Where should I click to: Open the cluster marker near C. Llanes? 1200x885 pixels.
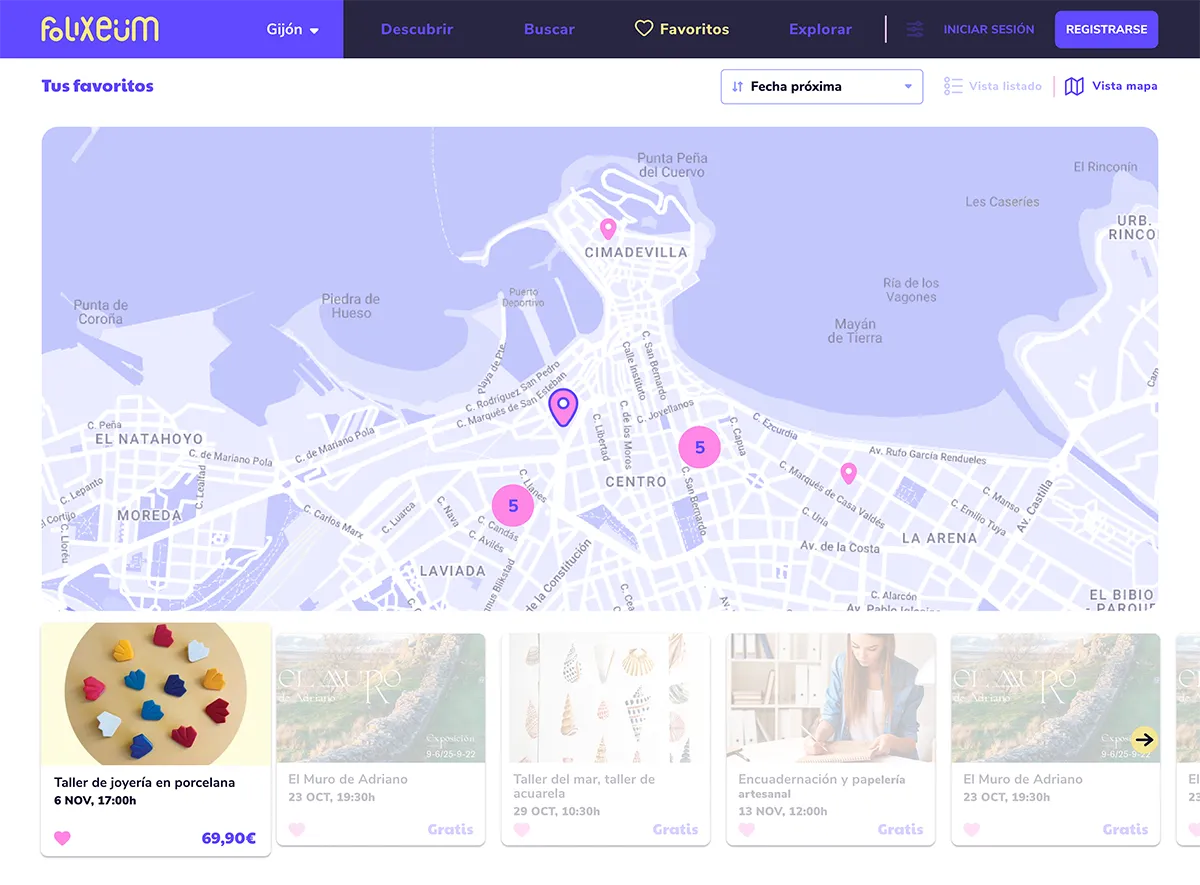click(x=513, y=506)
